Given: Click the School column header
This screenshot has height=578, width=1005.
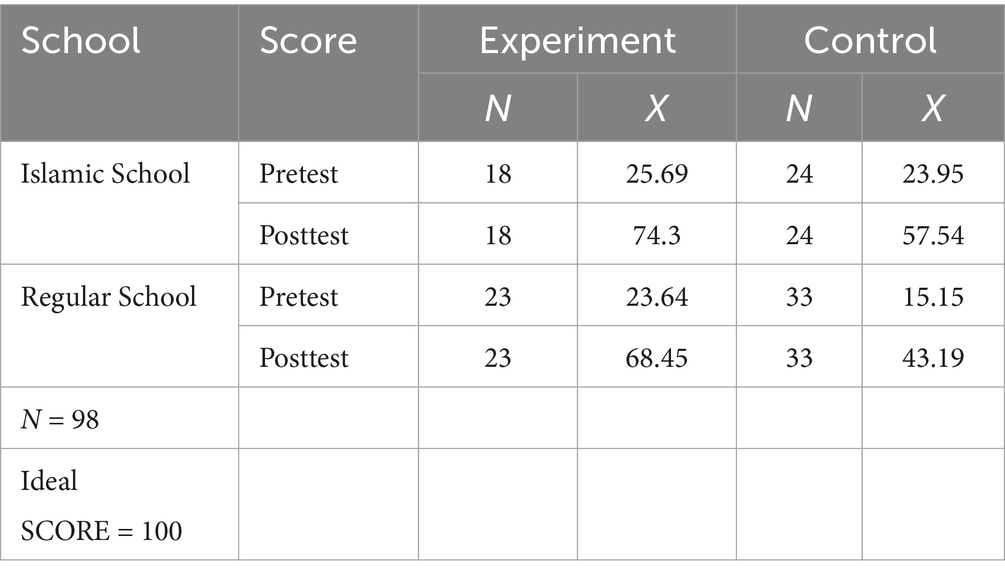Looking at the screenshot, I should 82,41.
